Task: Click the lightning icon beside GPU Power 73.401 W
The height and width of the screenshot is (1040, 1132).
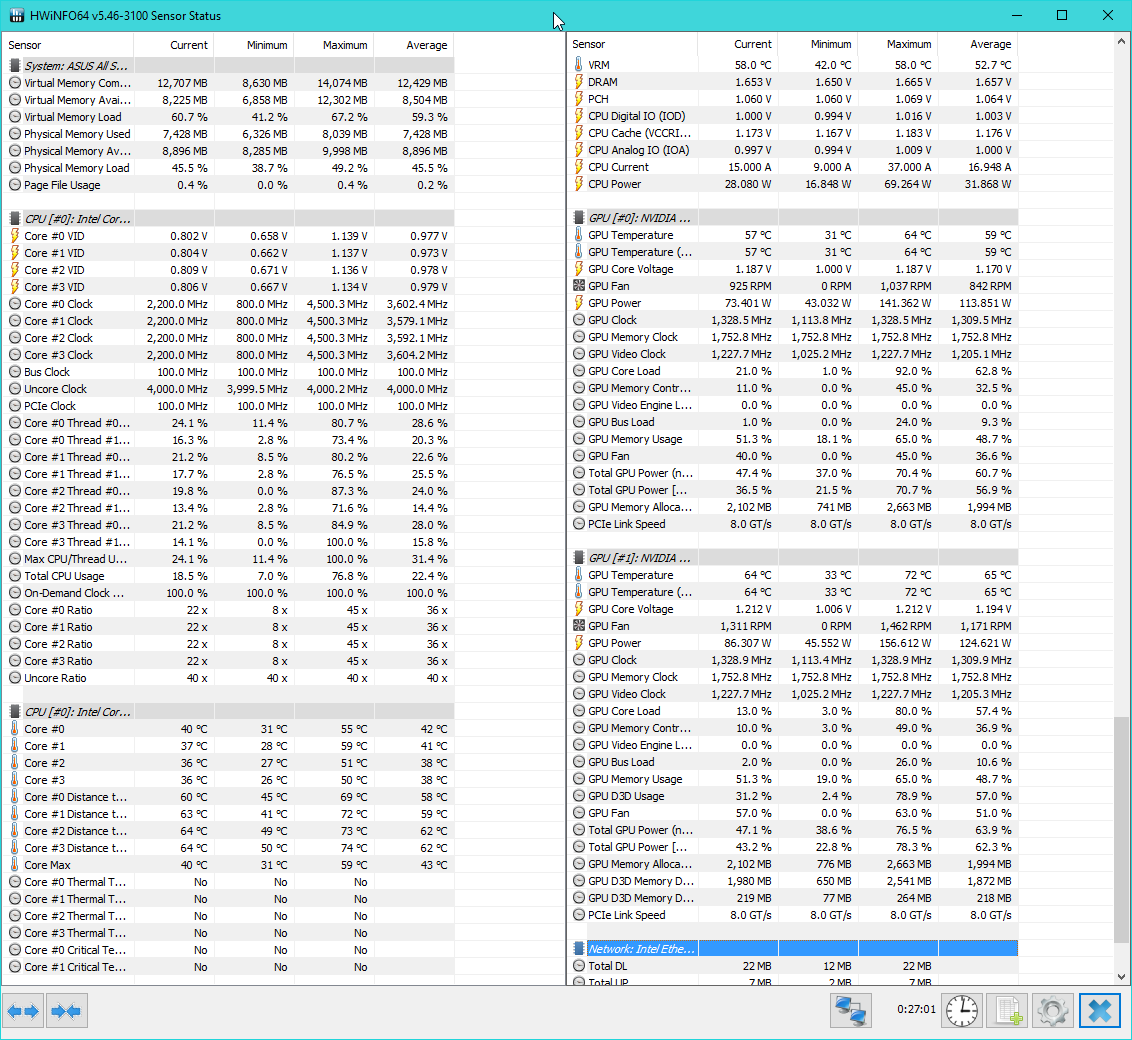Action: point(578,303)
